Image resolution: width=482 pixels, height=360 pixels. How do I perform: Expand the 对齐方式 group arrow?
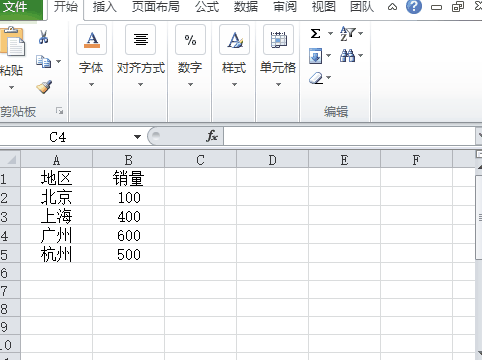(141, 85)
